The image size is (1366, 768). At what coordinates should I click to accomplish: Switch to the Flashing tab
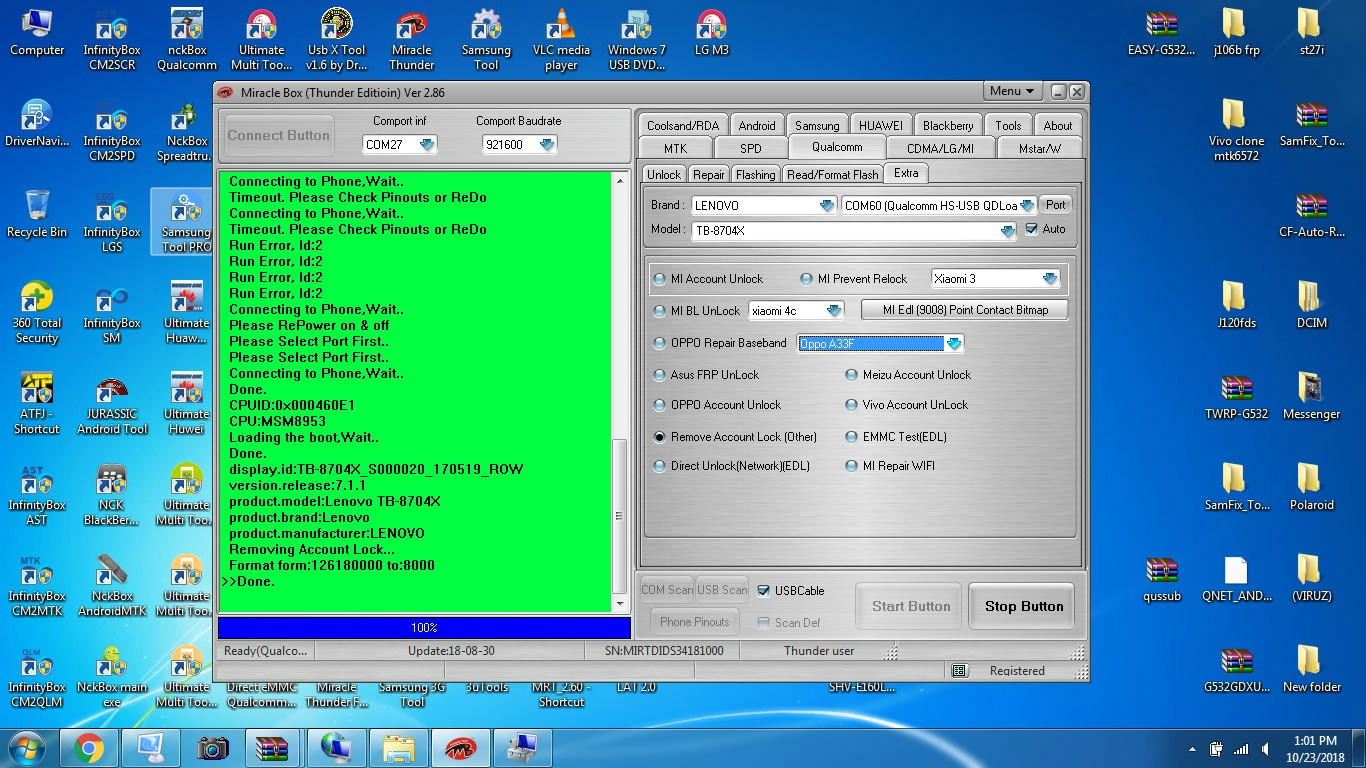755,174
